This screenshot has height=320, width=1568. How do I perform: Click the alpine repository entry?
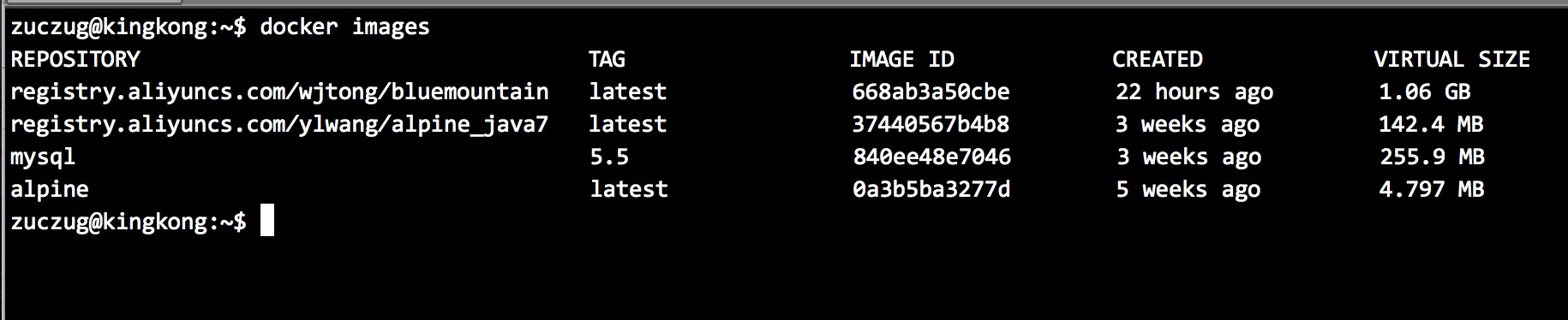(50, 189)
